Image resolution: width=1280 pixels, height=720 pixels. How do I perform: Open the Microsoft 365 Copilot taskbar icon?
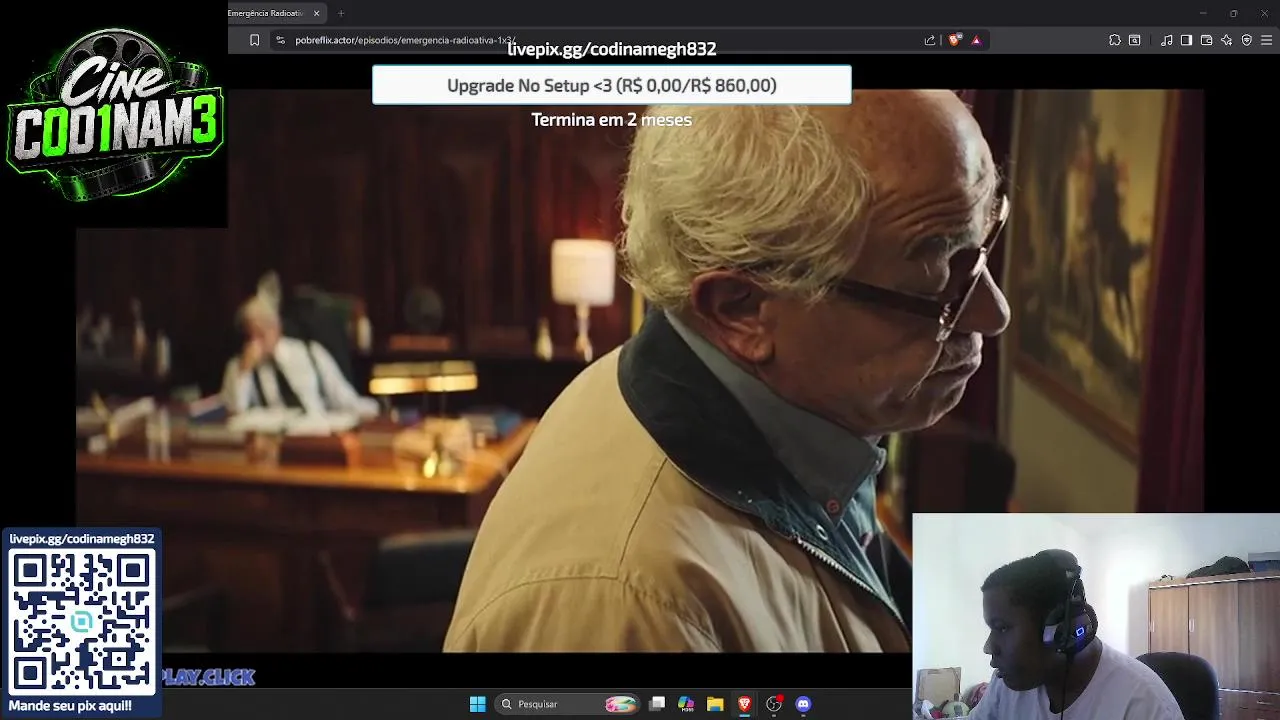pos(686,704)
